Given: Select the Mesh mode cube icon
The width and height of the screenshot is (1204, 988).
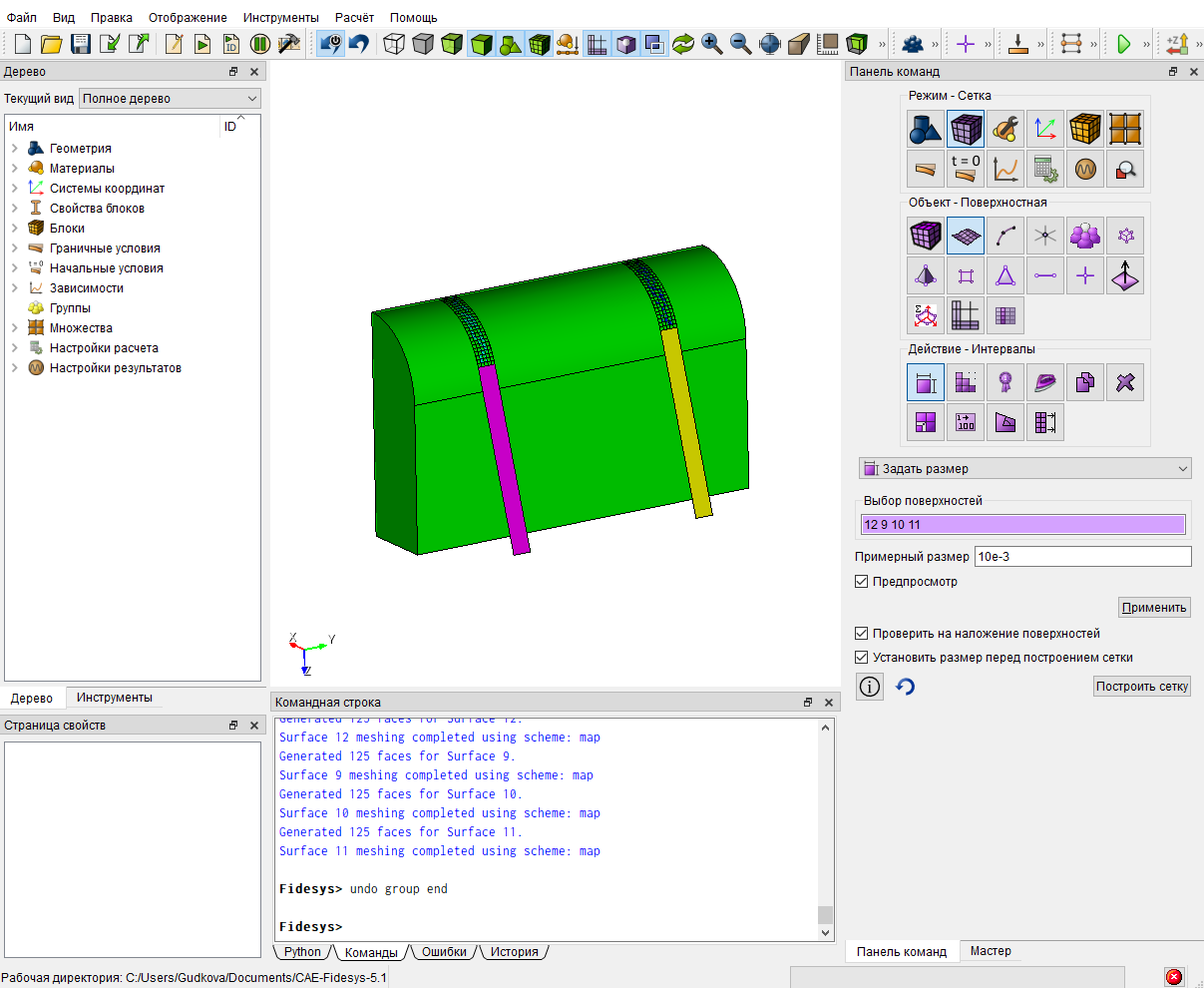Looking at the screenshot, I should 966,129.
